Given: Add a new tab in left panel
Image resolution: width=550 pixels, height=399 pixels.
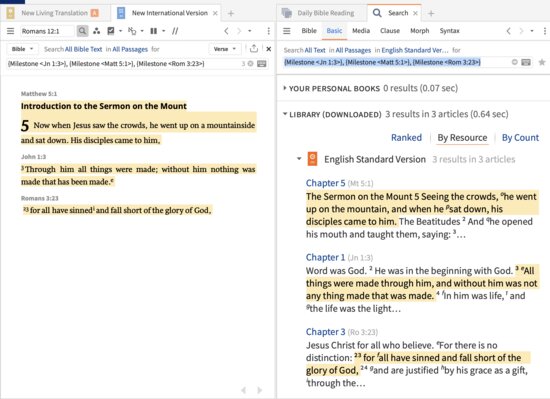Looking at the screenshot, I should [x=231, y=13].
